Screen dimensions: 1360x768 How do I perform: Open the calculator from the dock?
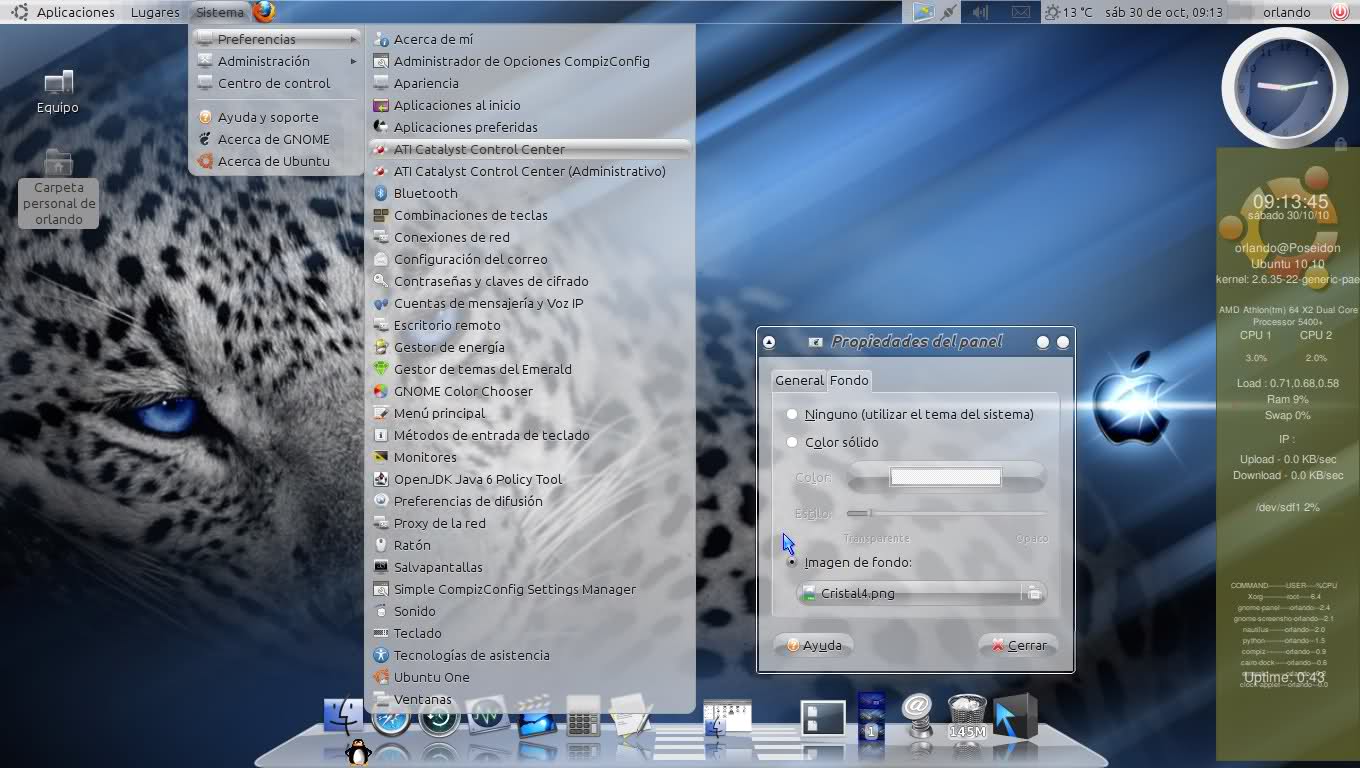click(583, 717)
